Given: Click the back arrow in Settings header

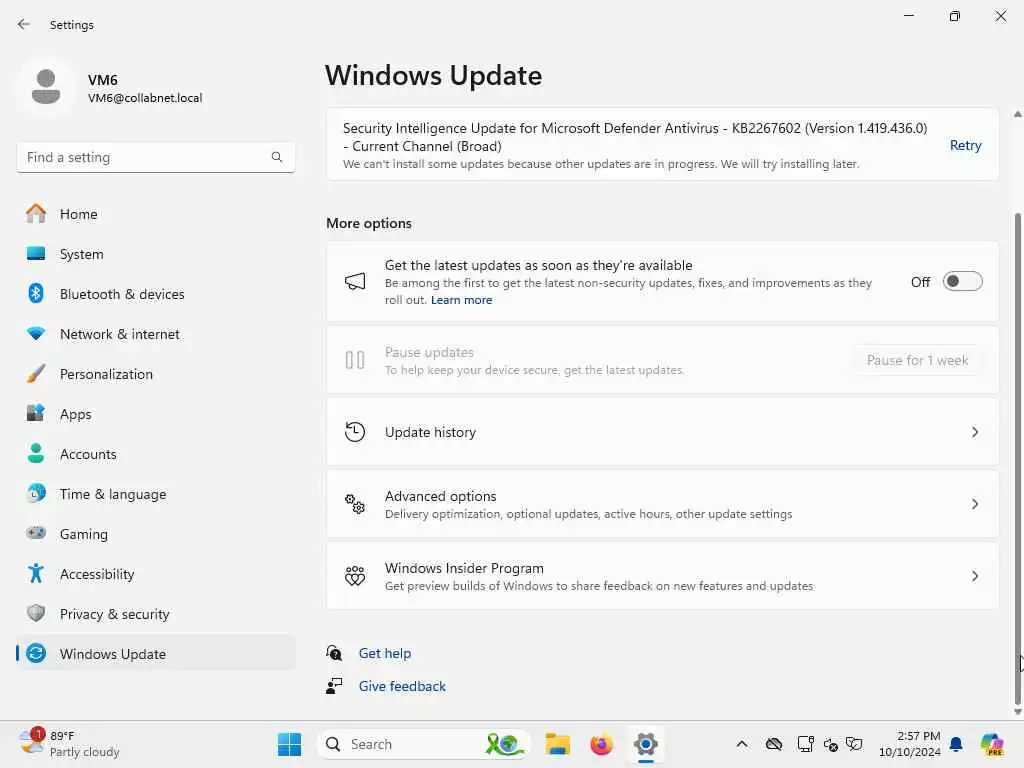Looking at the screenshot, I should click(24, 24).
